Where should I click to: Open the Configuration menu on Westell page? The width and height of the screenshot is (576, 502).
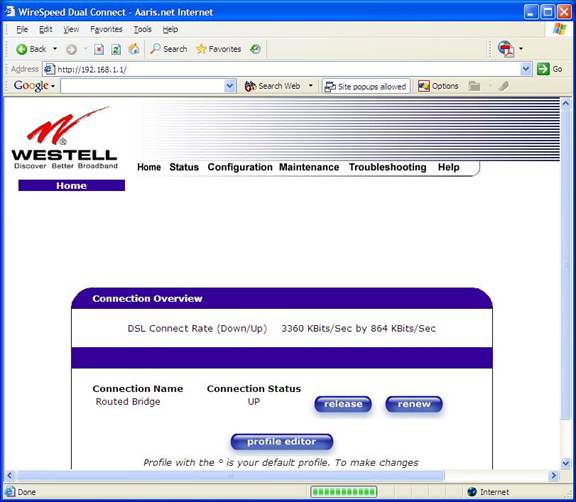pos(240,167)
